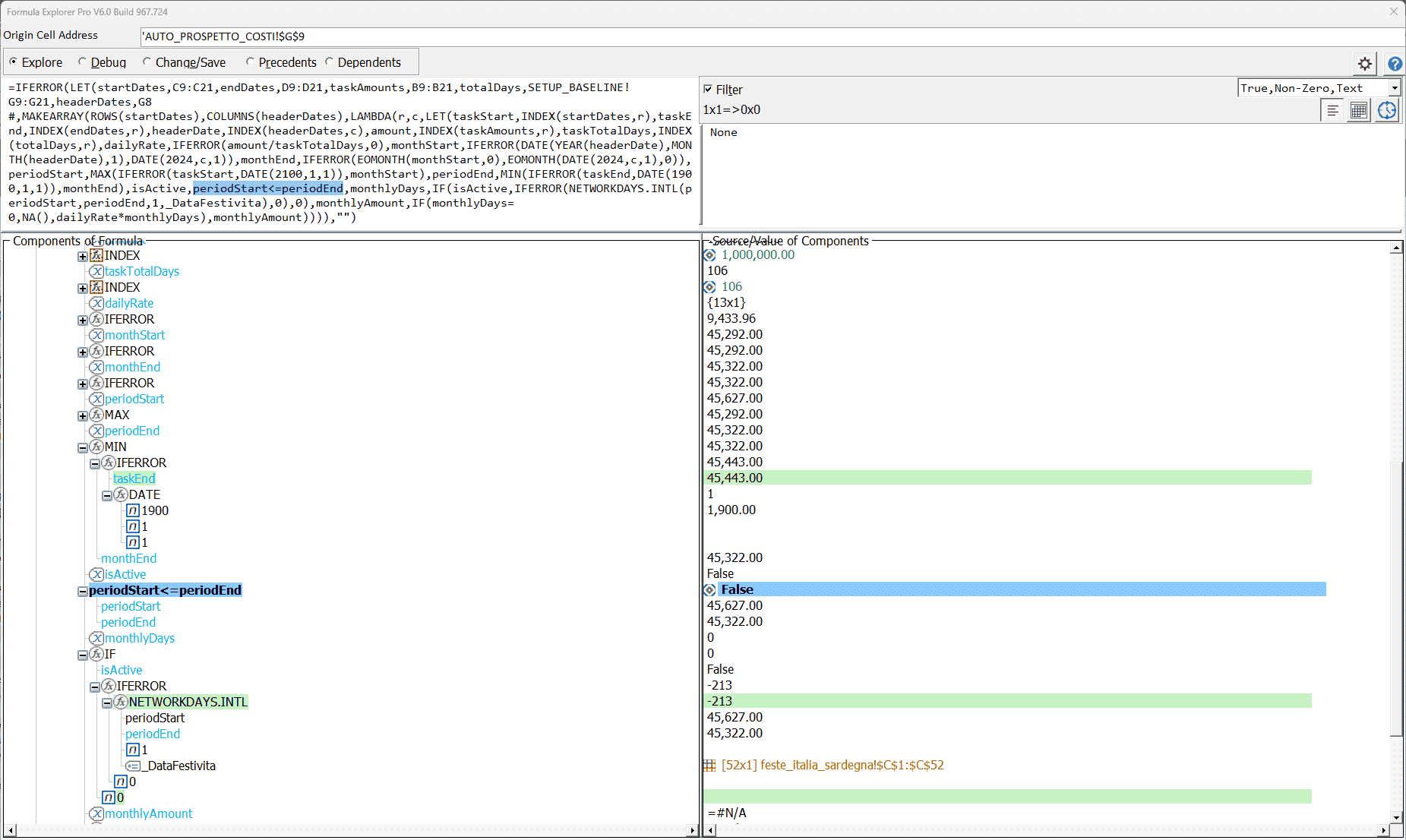Click the 1,900.00 value

coord(731,510)
